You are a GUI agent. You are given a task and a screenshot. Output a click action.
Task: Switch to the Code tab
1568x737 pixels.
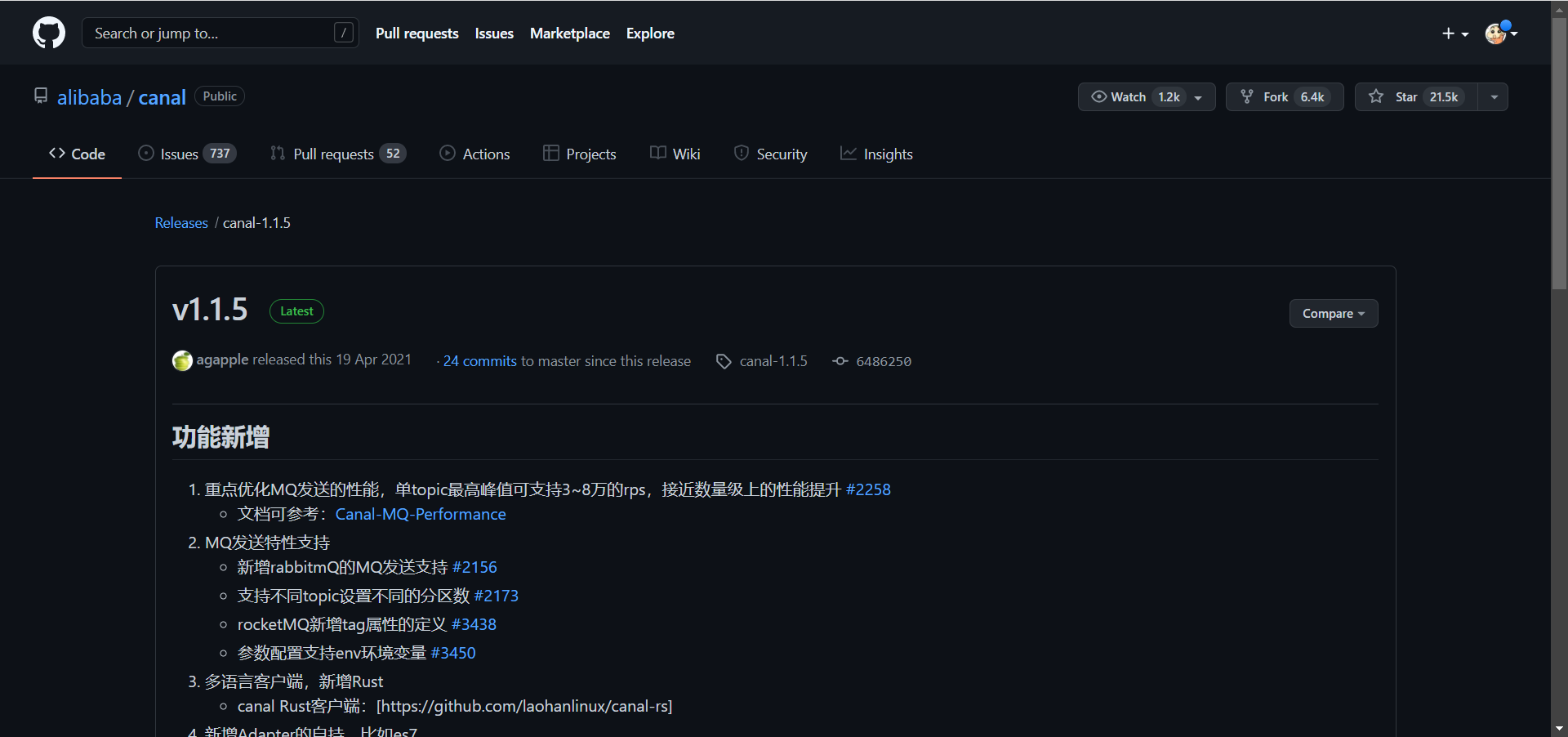[x=77, y=154]
